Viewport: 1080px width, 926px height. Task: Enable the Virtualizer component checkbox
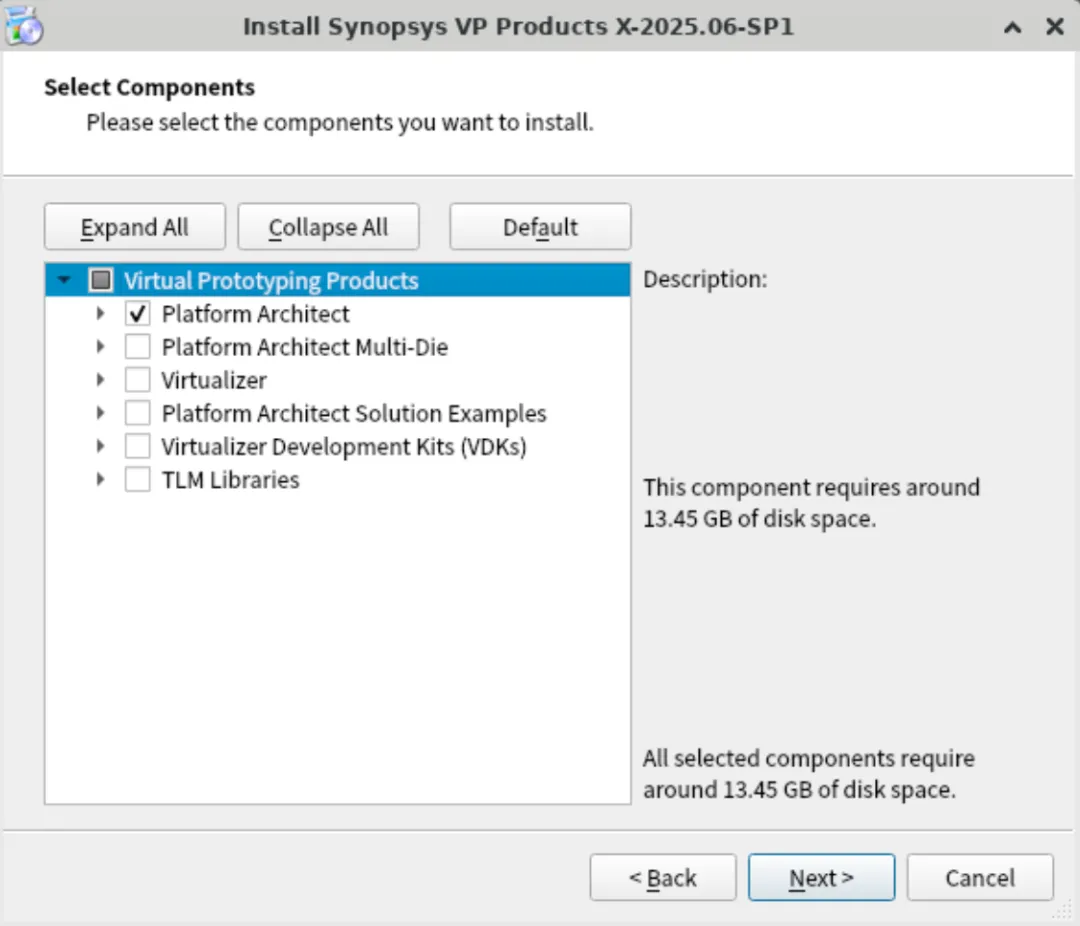[138, 380]
